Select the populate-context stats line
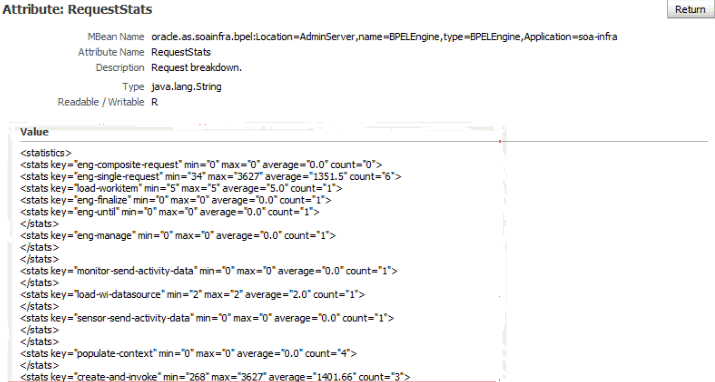The height and width of the screenshot is (382, 715). (188, 353)
